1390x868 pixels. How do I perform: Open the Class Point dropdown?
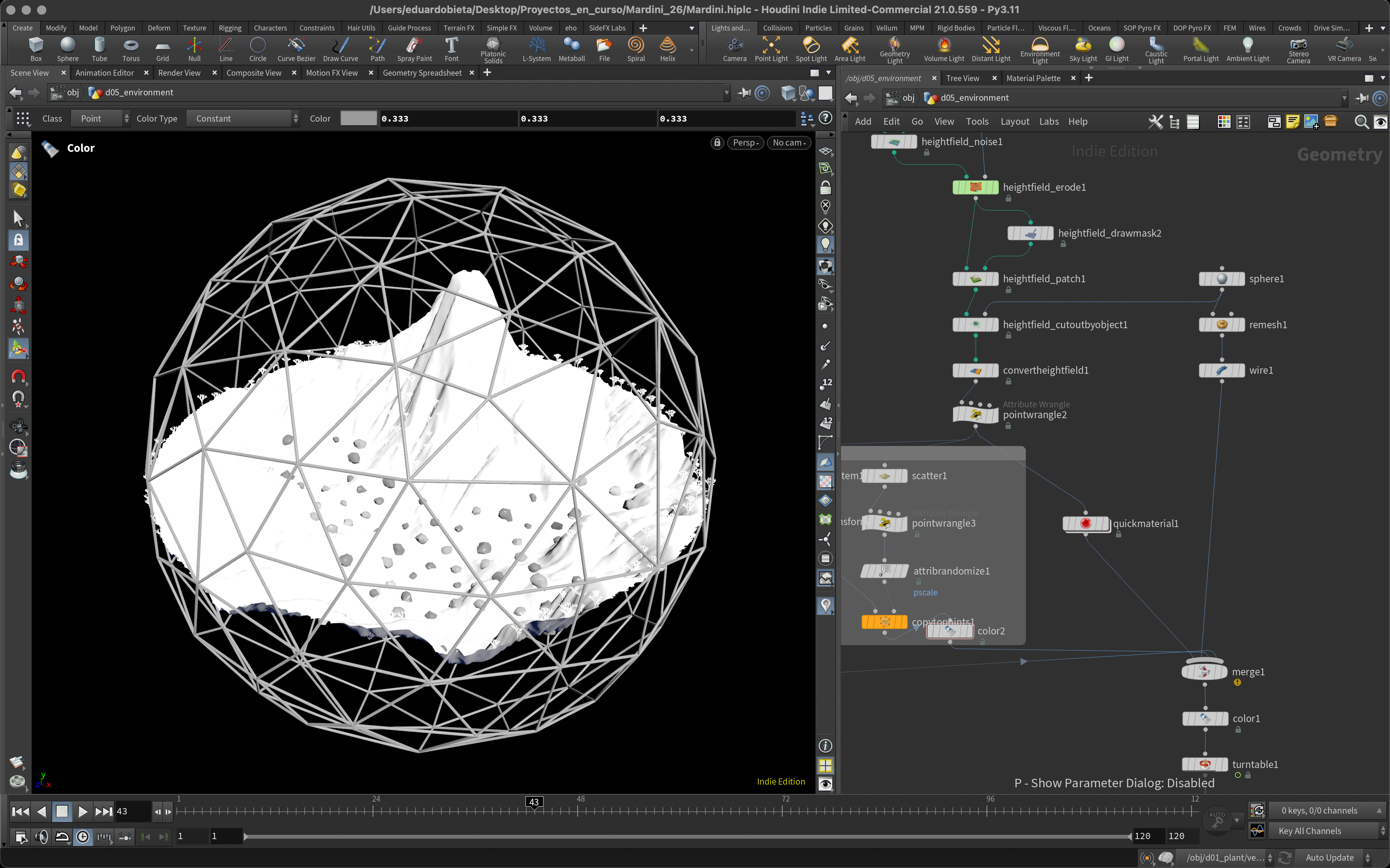click(101, 118)
